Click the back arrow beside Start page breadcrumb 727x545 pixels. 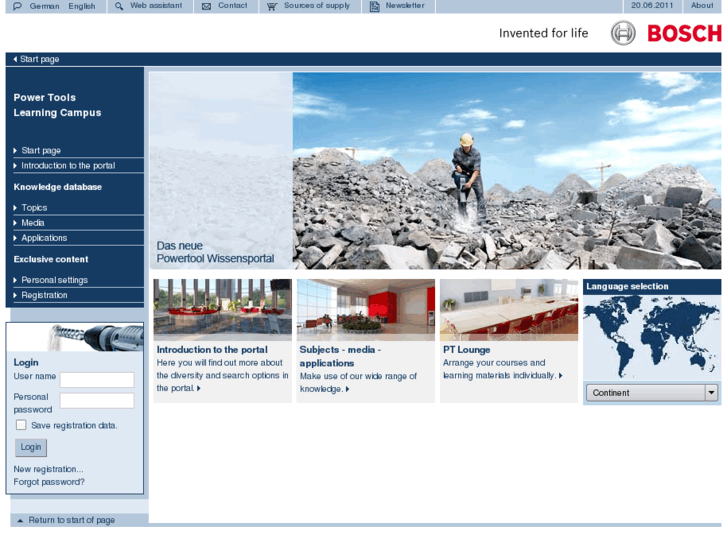coord(15,59)
